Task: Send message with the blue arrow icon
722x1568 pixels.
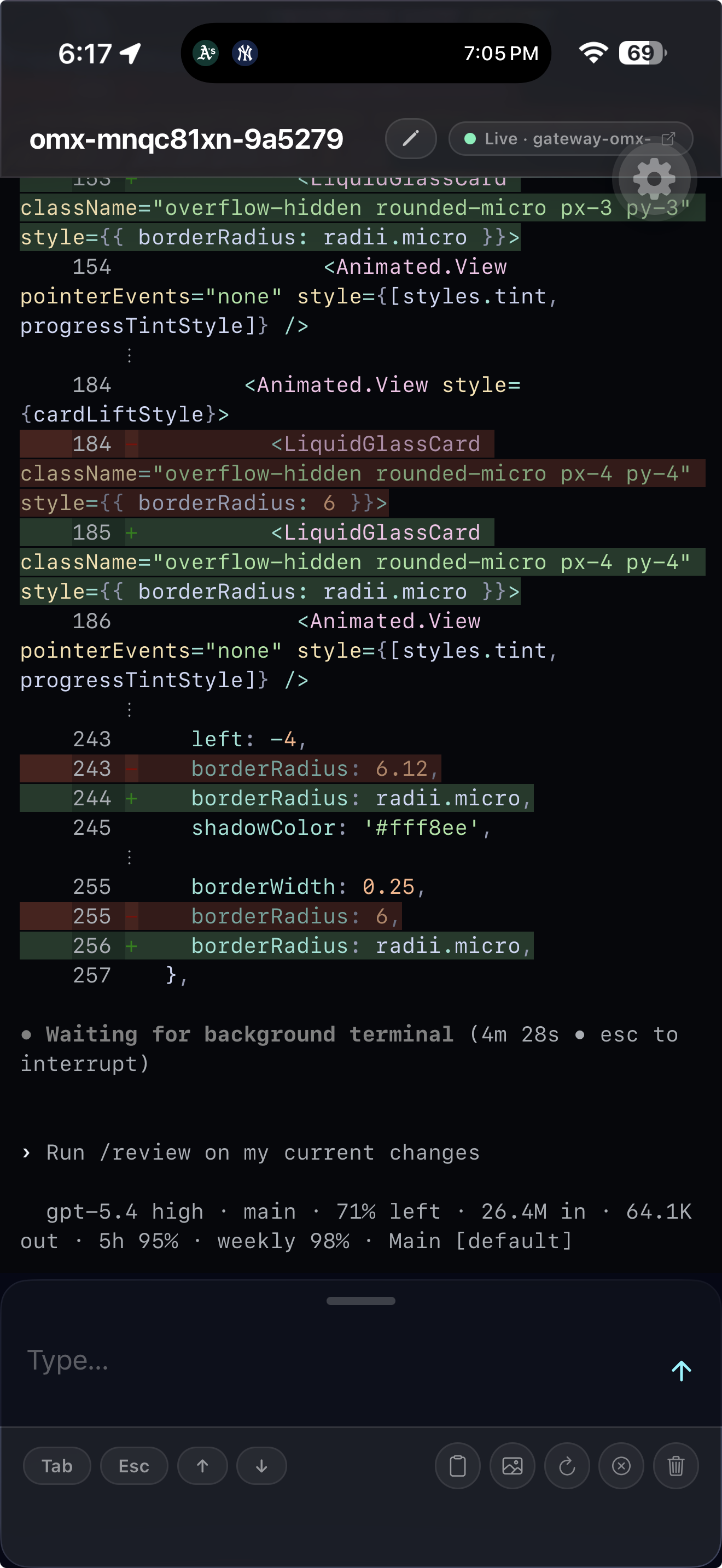Action: coord(680,1370)
